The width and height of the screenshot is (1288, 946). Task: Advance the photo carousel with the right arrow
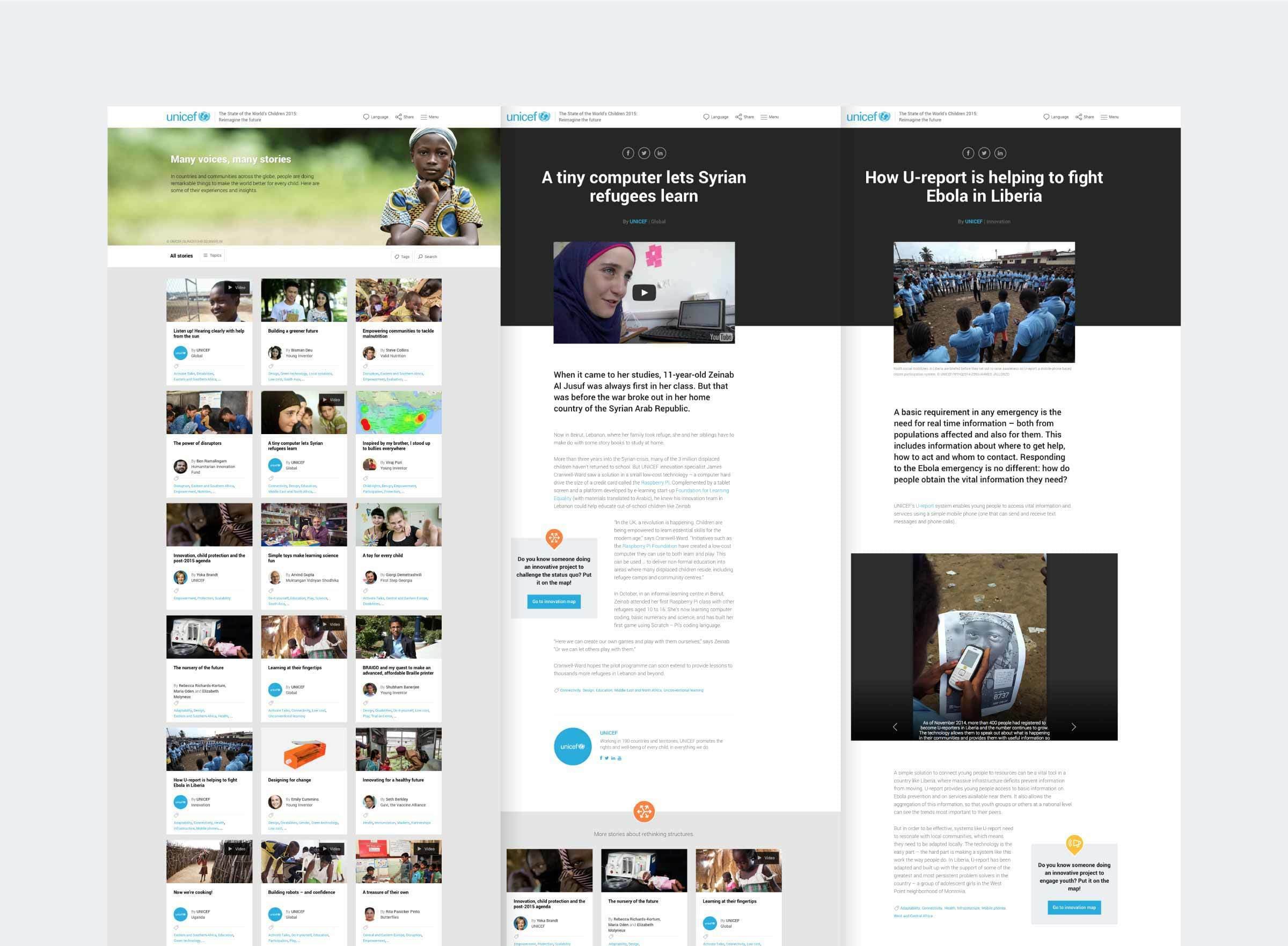pyautogui.click(x=1073, y=726)
